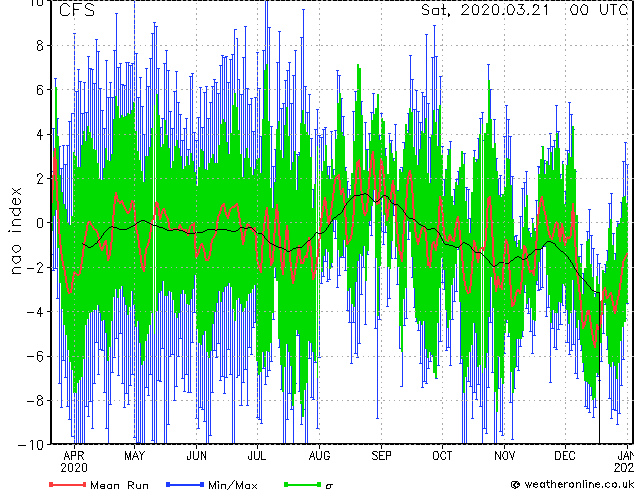This screenshot has height=490, width=634.
Task: Click the NOV x-axis label
Action: click(505, 456)
